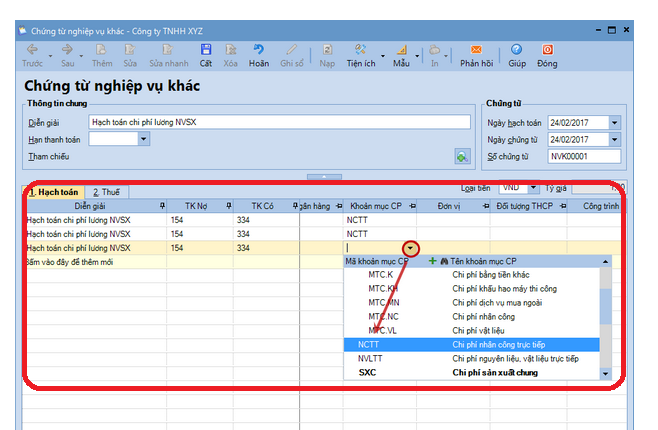Collapse the header panel with the up arrow
Viewport: 658px width, 430px height.
324,177
